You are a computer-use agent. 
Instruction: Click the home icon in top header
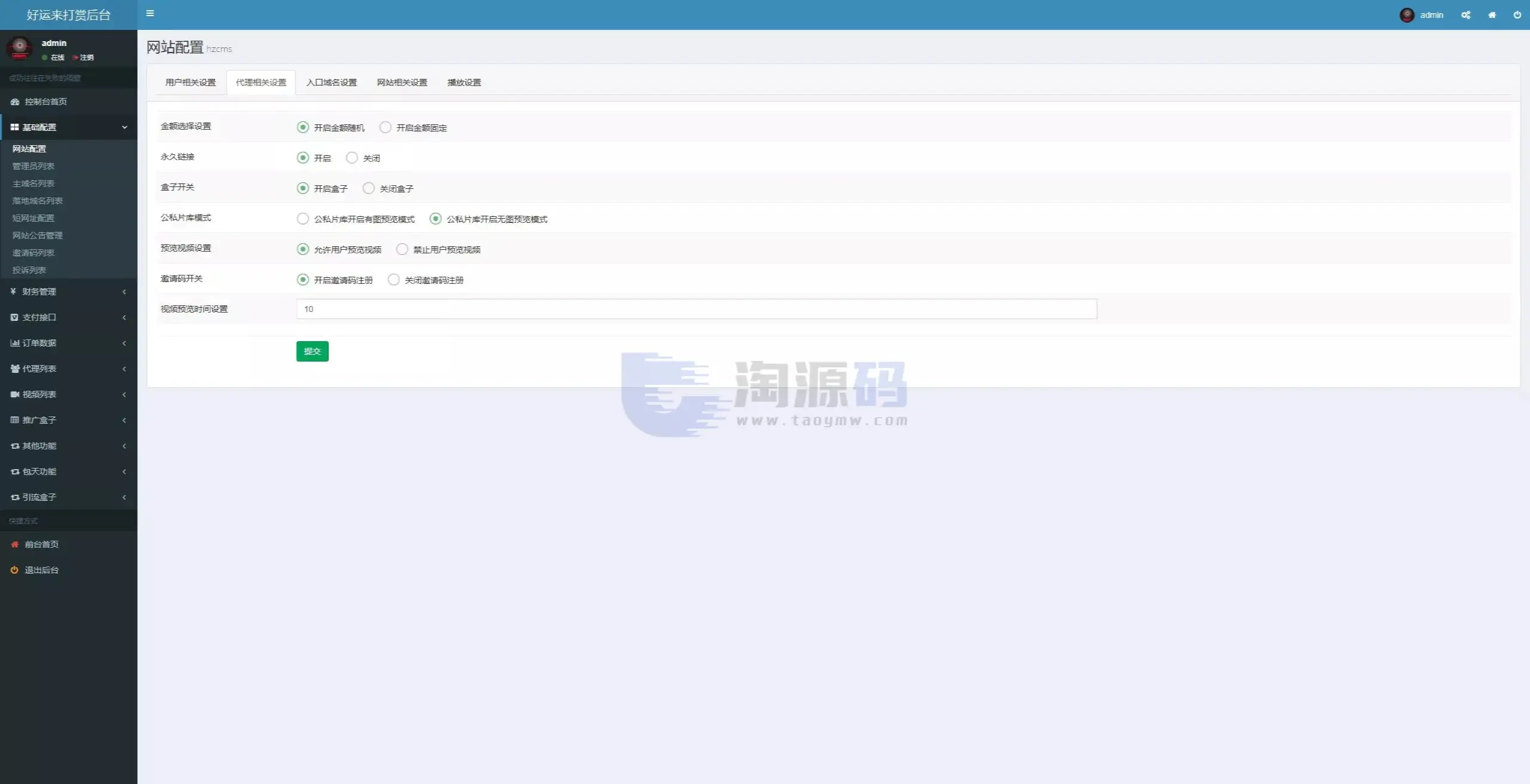[1492, 15]
